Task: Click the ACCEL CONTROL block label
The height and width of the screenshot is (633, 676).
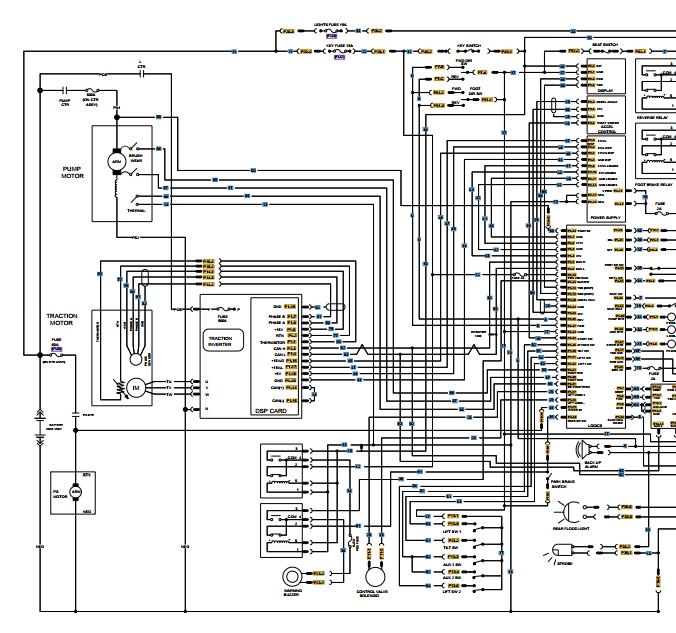Action: 607,129
